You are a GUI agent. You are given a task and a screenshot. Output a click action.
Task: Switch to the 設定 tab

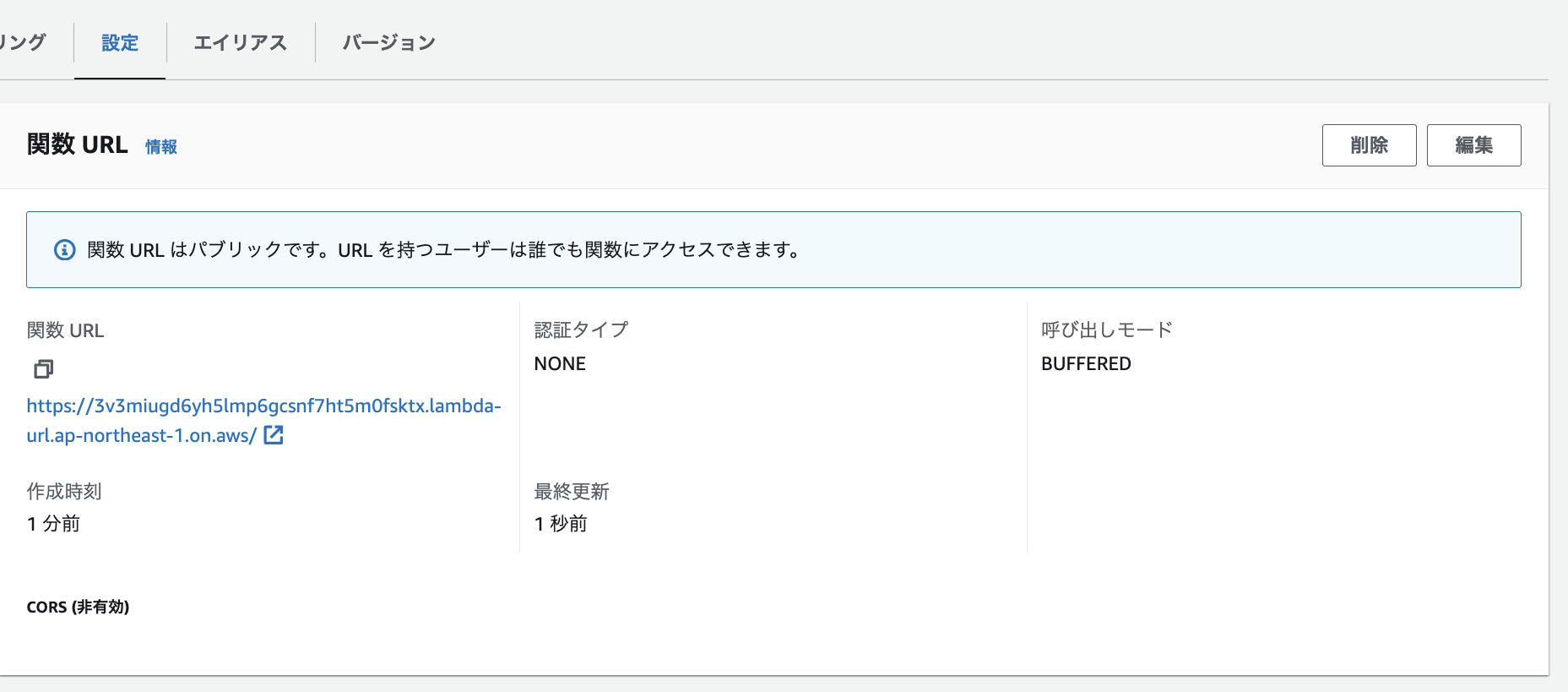pyautogui.click(x=120, y=43)
